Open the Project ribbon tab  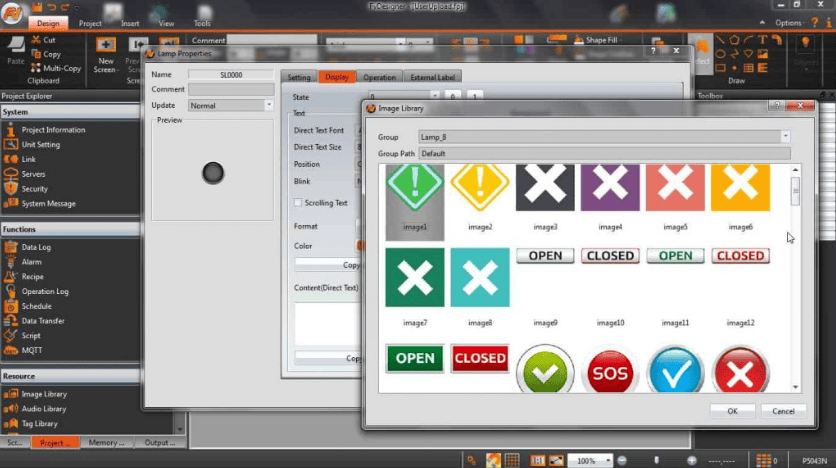pos(90,22)
